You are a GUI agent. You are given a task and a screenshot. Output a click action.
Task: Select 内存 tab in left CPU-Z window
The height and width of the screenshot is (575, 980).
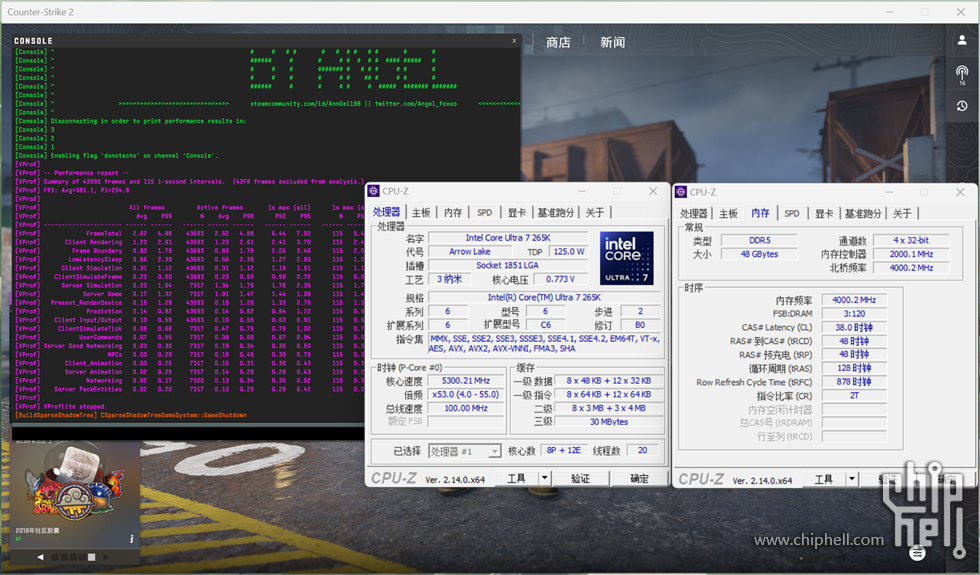[453, 212]
